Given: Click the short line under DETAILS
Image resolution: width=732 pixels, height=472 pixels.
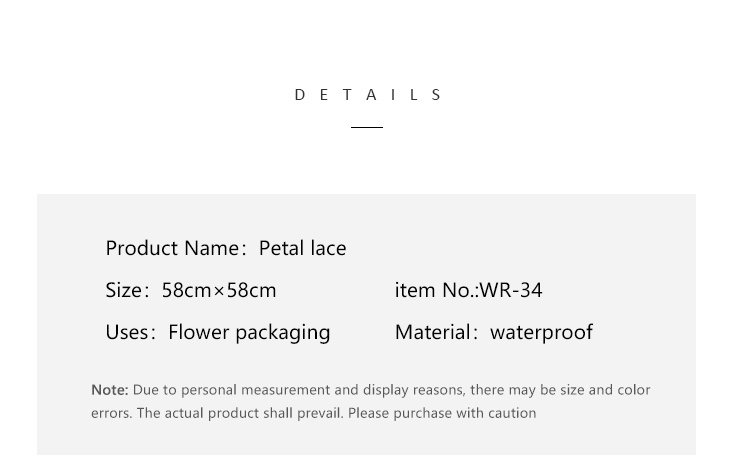Looking at the screenshot, I should [x=367, y=127].
